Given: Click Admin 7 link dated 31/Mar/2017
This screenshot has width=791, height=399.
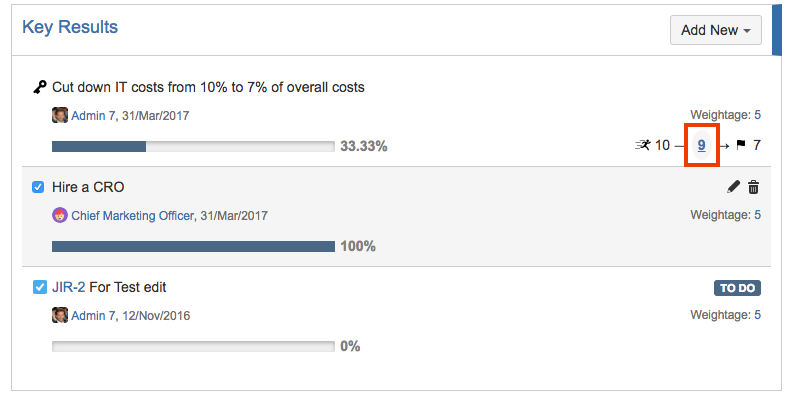Looking at the screenshot, I should point(93,116).
